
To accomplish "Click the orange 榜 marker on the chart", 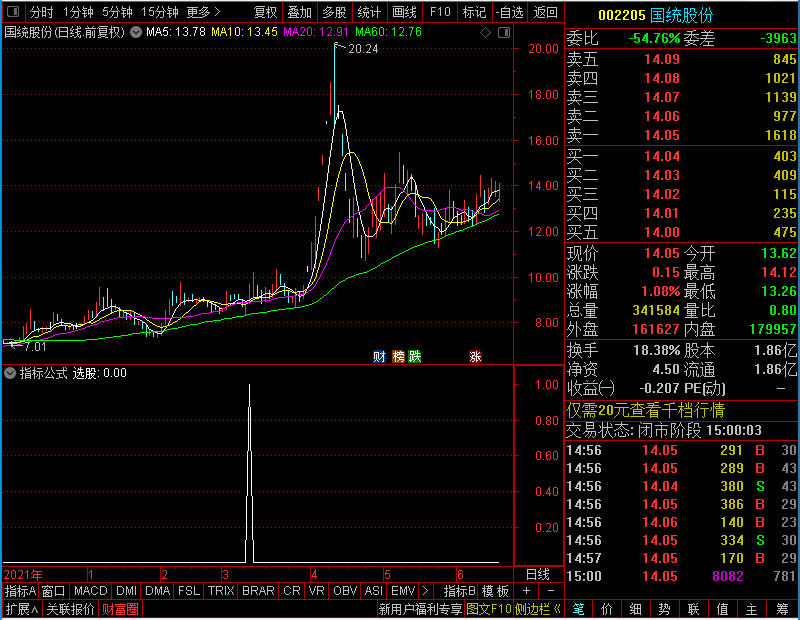I will tap(398, 356).
